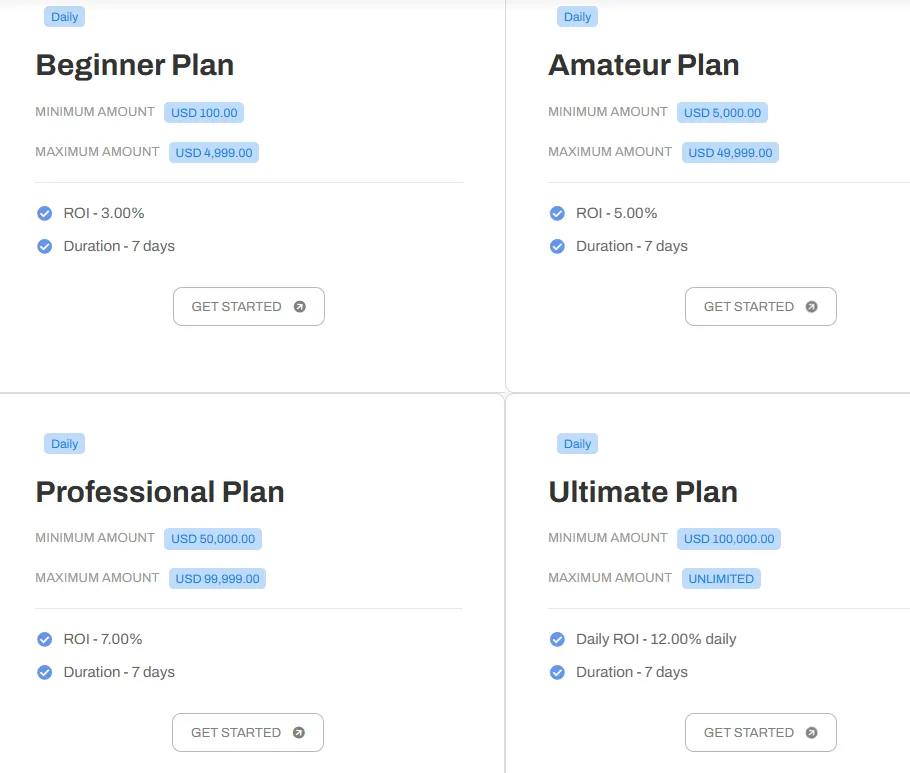Click the Daily badge above Professional Plan
Screen dimensions: 910x773
(x=65, y=444)
